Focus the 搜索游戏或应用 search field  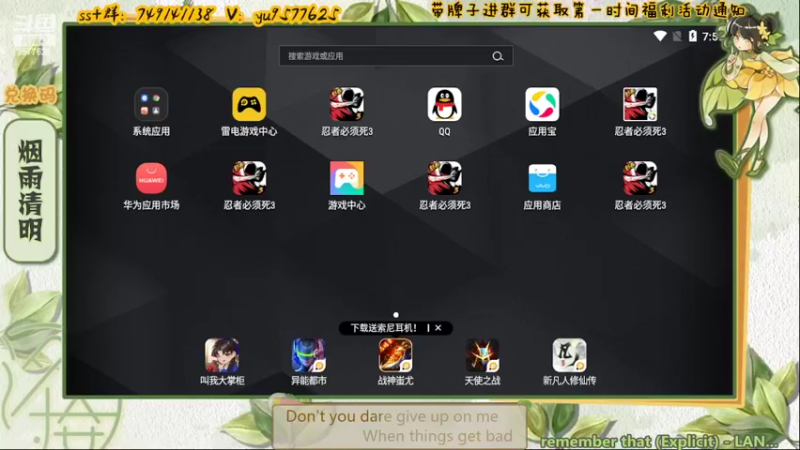pos(396,56)
